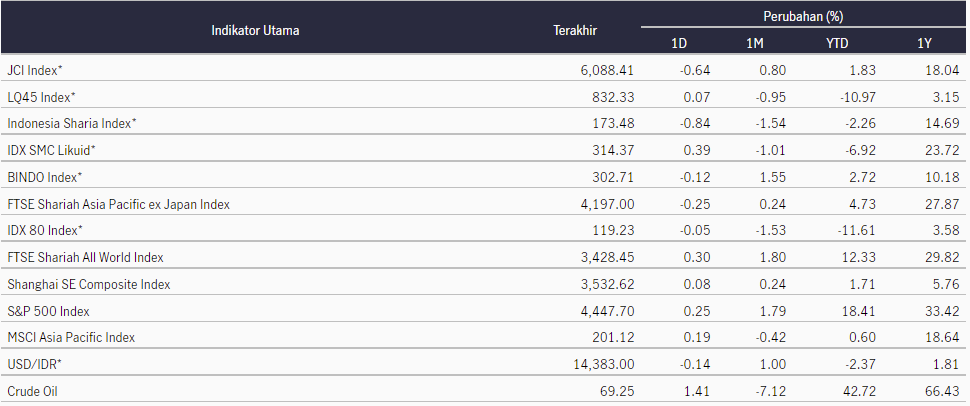
Task: Select the MSCI Asia Pacific Index label
Action: (x=71, y=338)
